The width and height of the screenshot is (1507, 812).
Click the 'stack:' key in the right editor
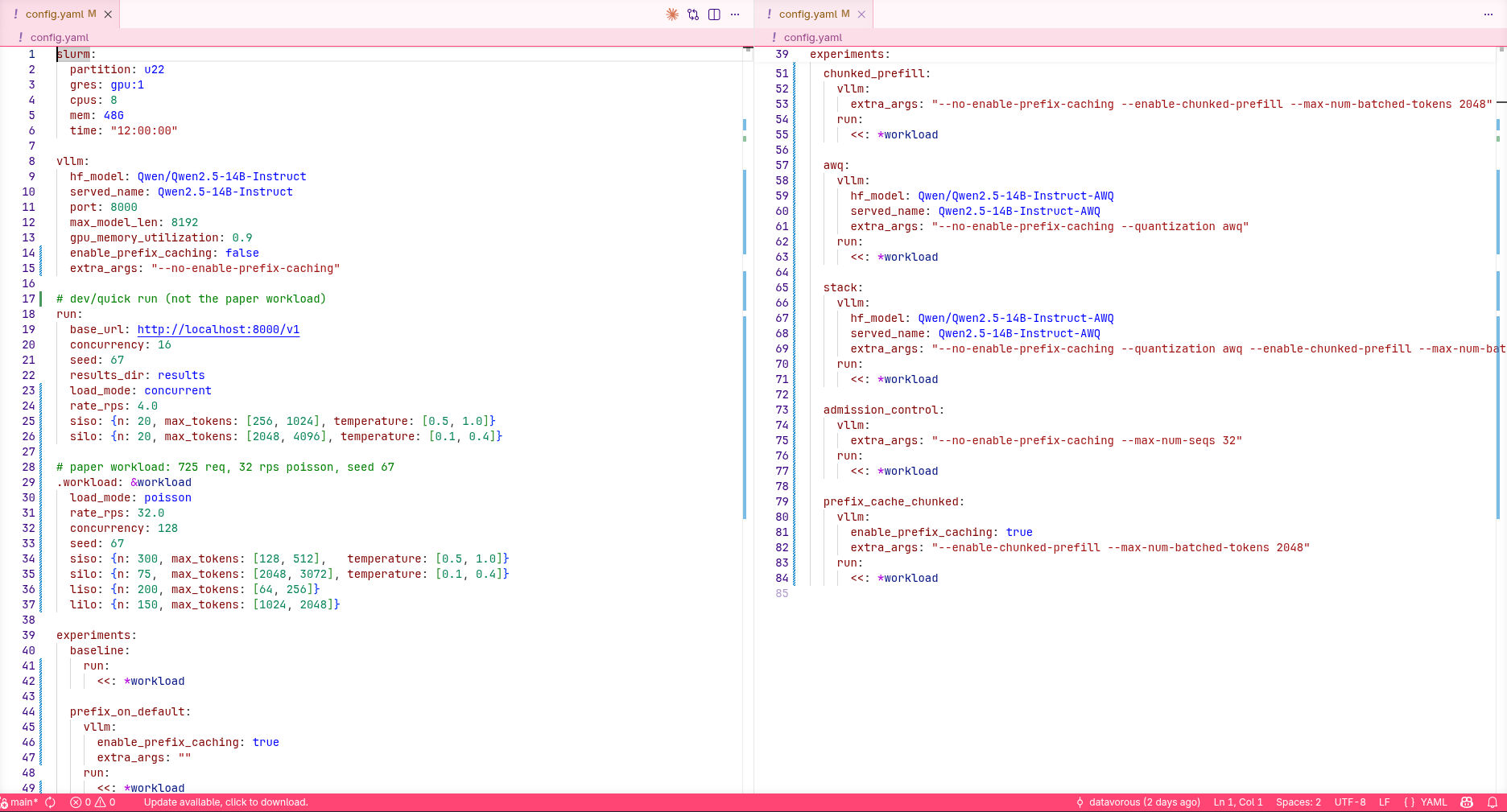tap(843, 287)
